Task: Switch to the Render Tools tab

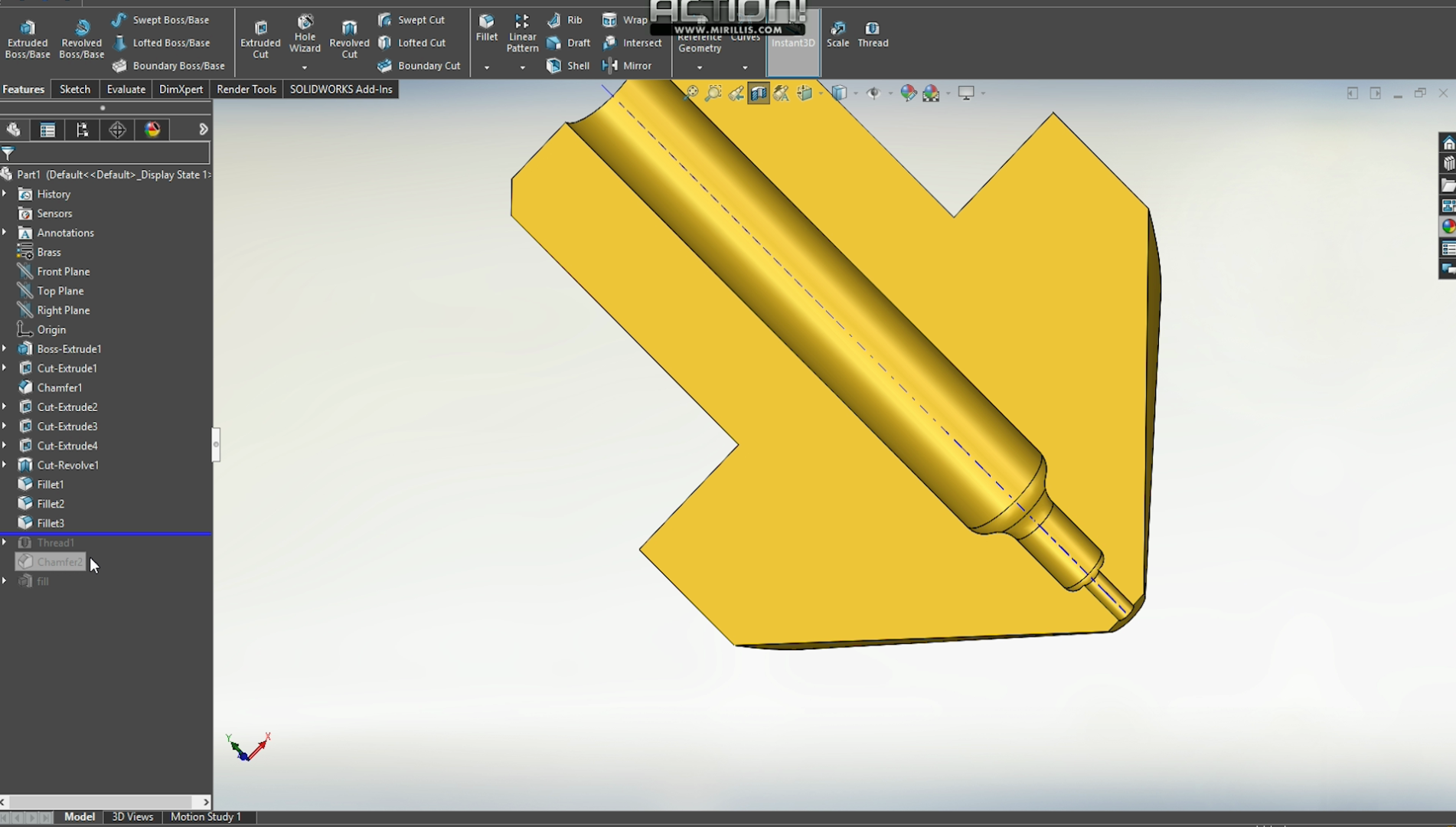Action: pyautogui.click(x=246, y=89)
